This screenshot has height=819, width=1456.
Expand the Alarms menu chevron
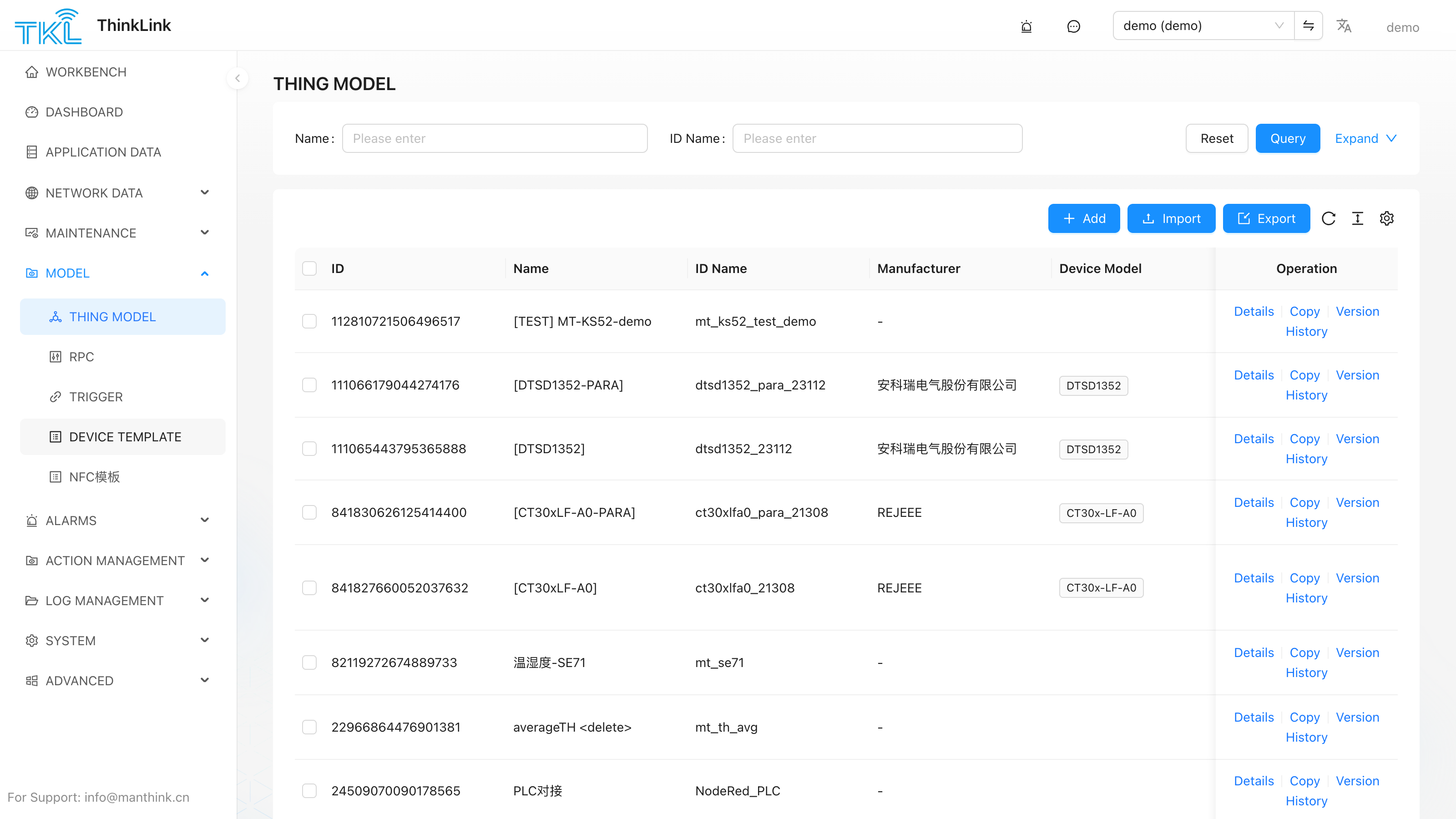pos(205,521)
